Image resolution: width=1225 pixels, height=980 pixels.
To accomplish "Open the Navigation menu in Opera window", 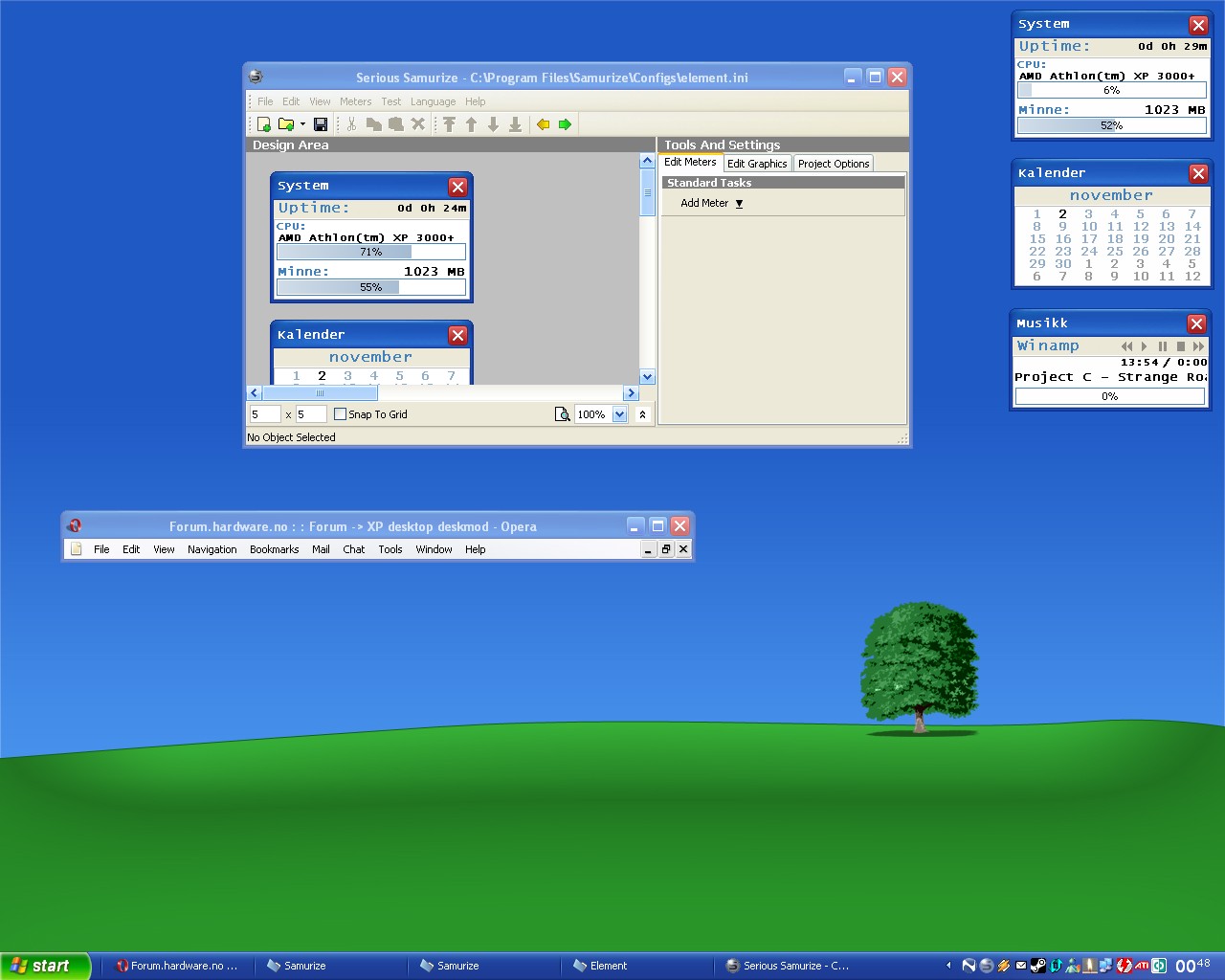I will coord(212,549).
